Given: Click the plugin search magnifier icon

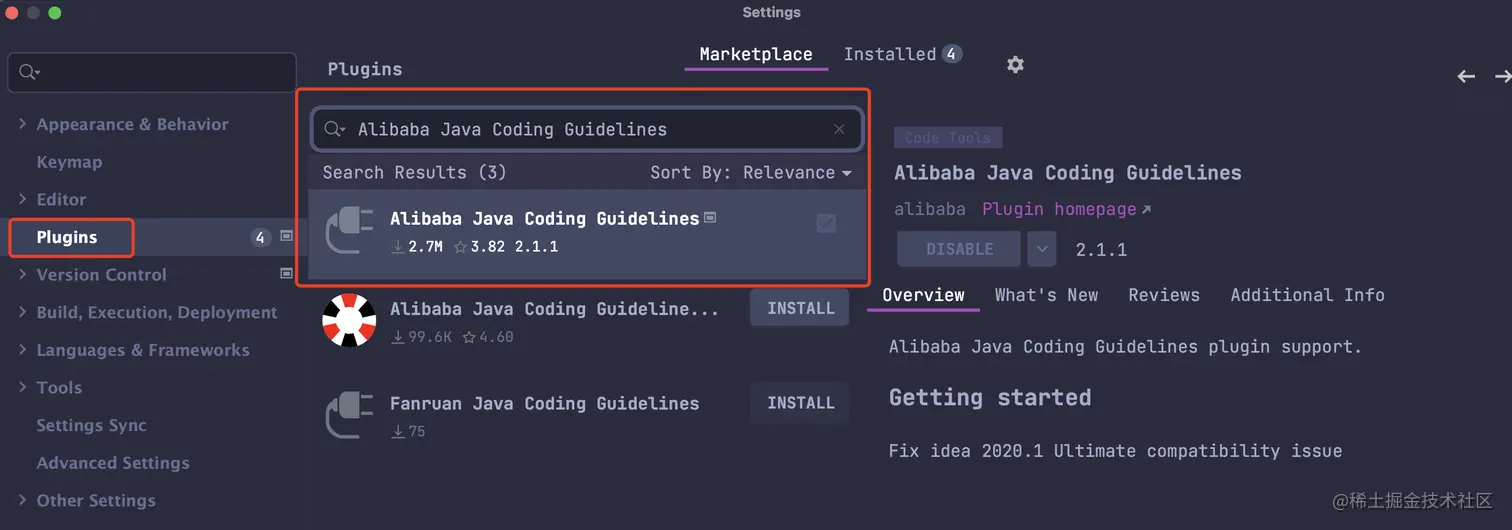Looking at the screenshot, I should click(335, 129).
